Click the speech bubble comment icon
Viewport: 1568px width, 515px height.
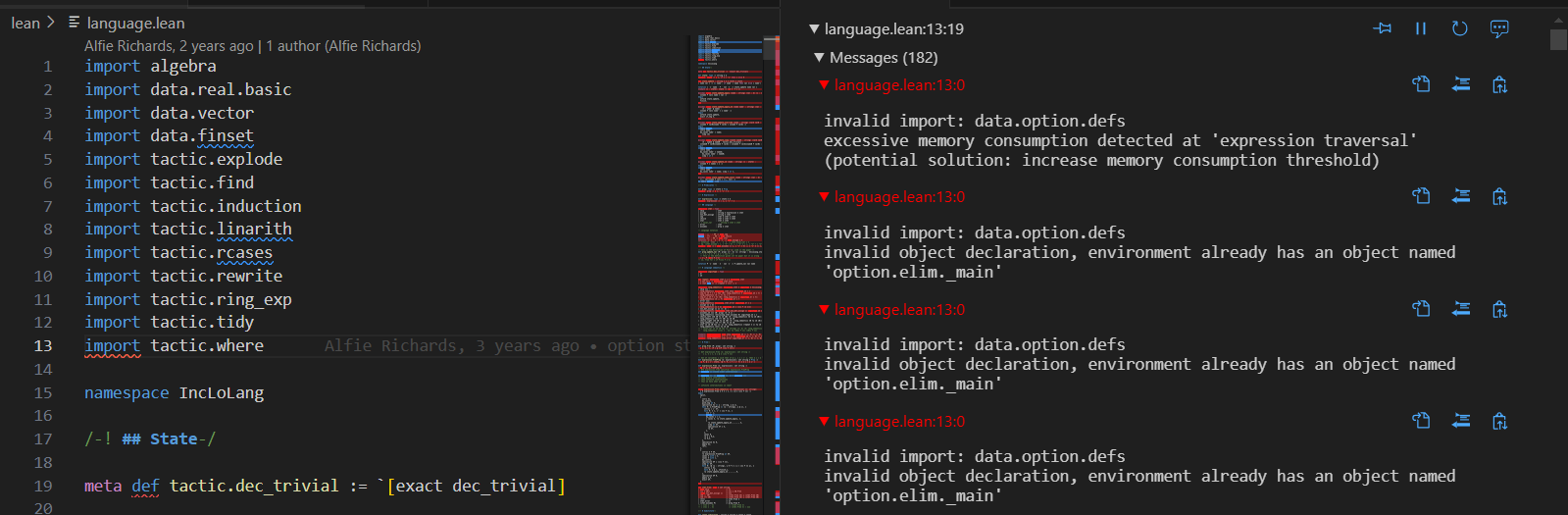[1498, 28]
